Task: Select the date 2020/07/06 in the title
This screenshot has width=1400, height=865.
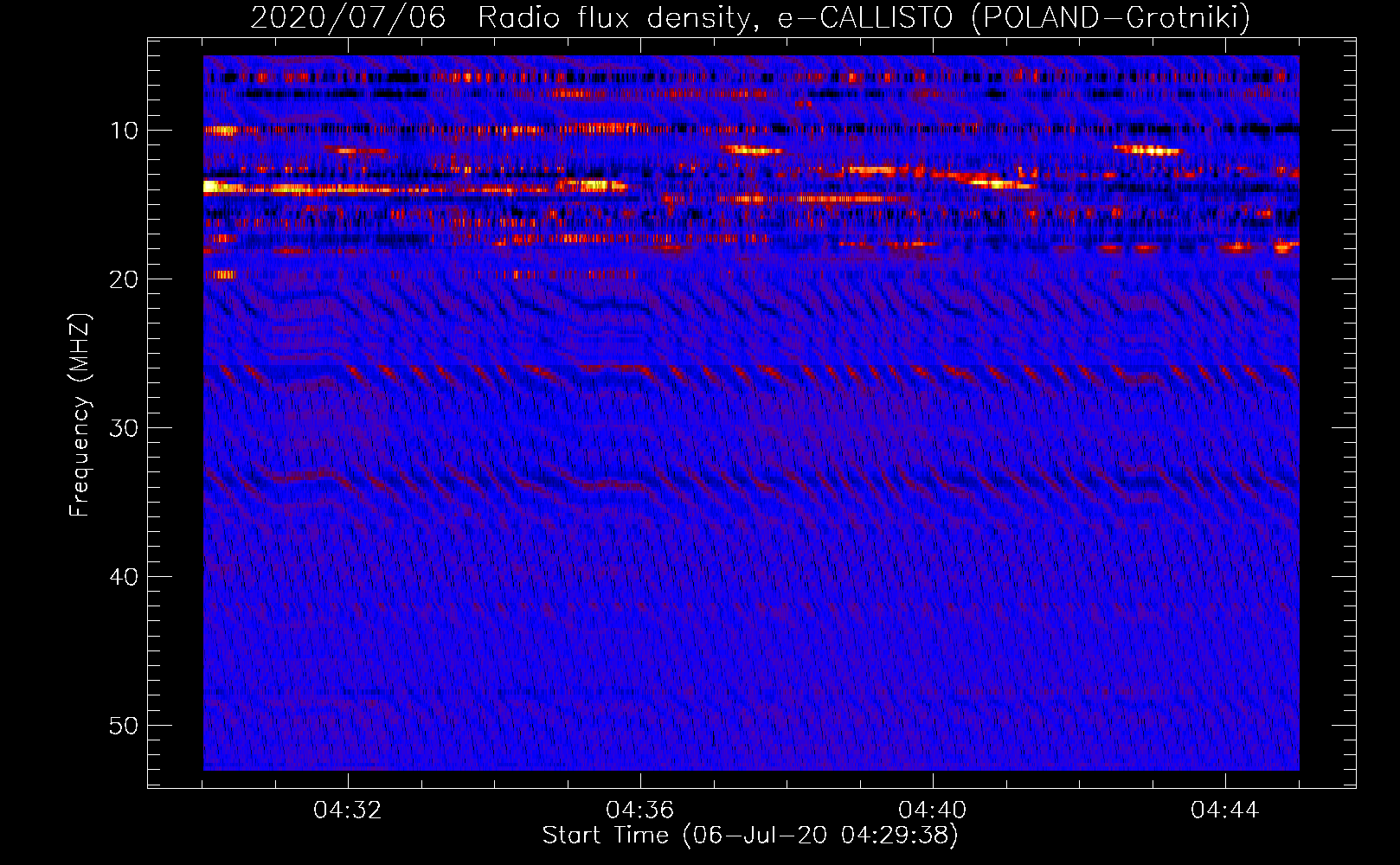Action: tap(348, 18)
